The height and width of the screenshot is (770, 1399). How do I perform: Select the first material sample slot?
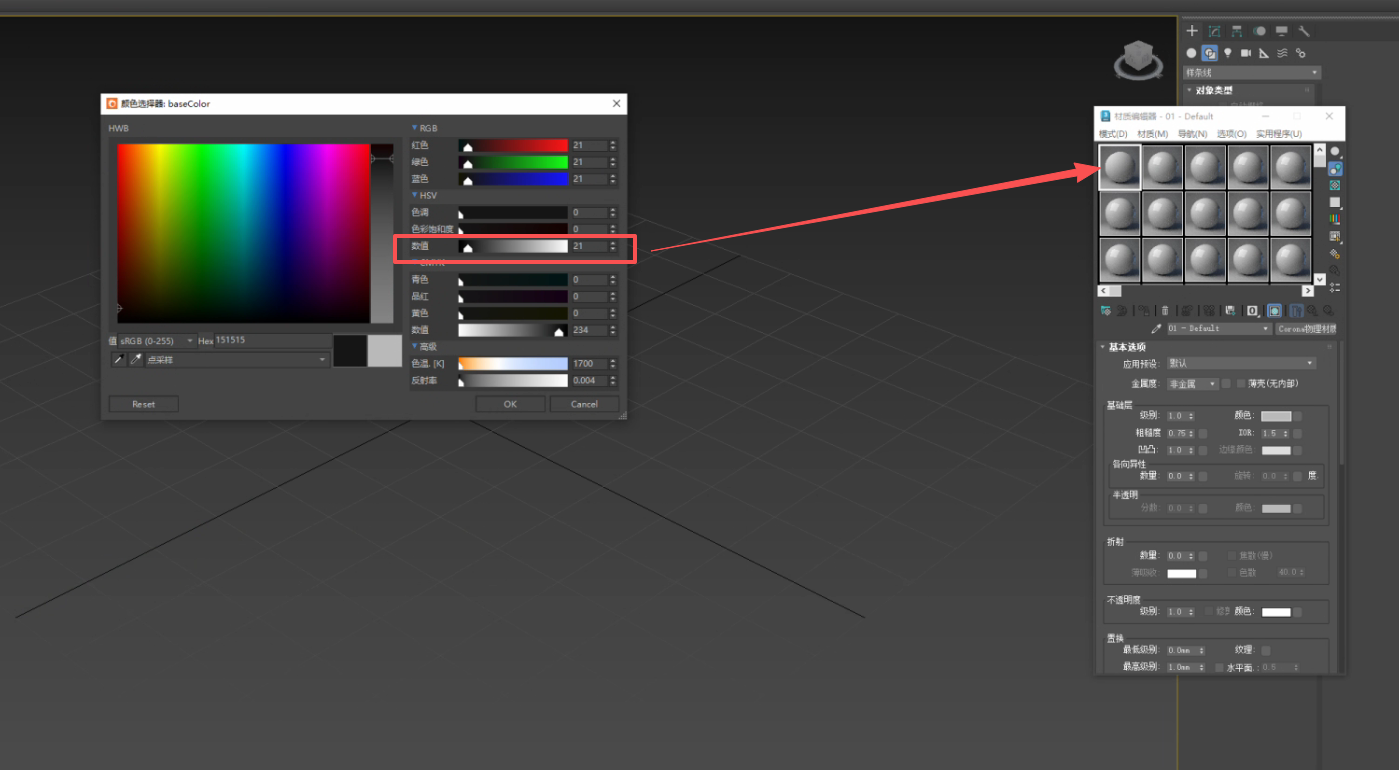(x=1120, y=167)
